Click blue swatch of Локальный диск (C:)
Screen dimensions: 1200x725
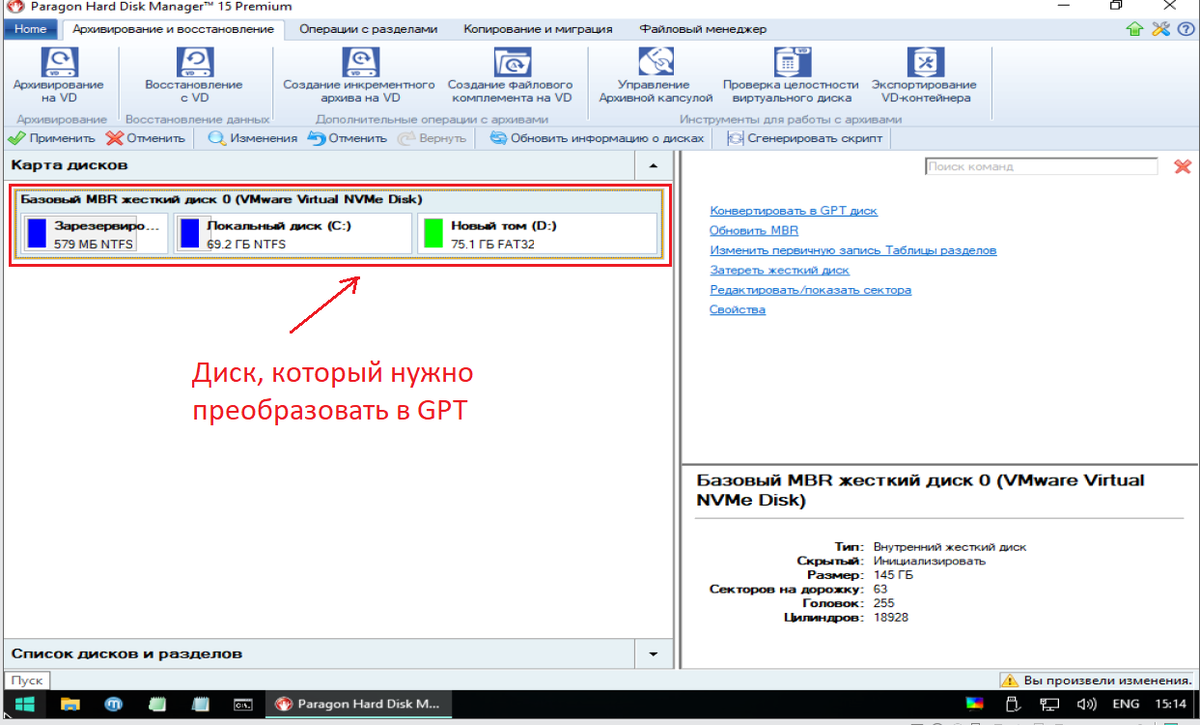pos(189,234)
